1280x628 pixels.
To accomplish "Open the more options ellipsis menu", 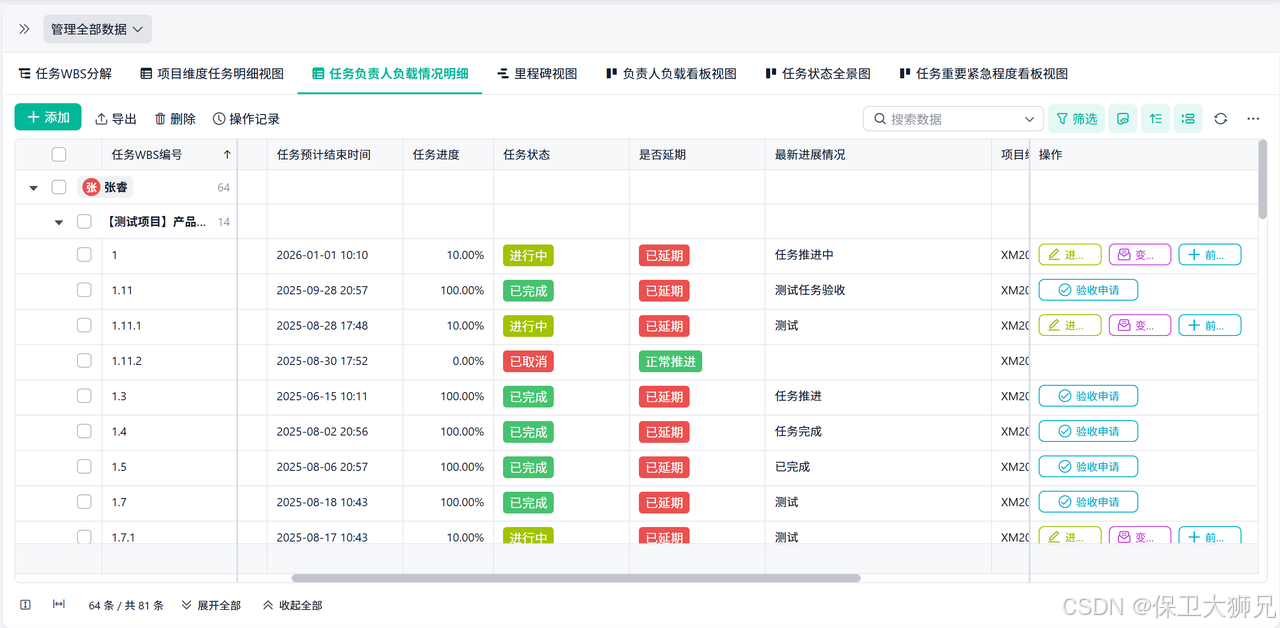I will click(x=1253, y=119).
